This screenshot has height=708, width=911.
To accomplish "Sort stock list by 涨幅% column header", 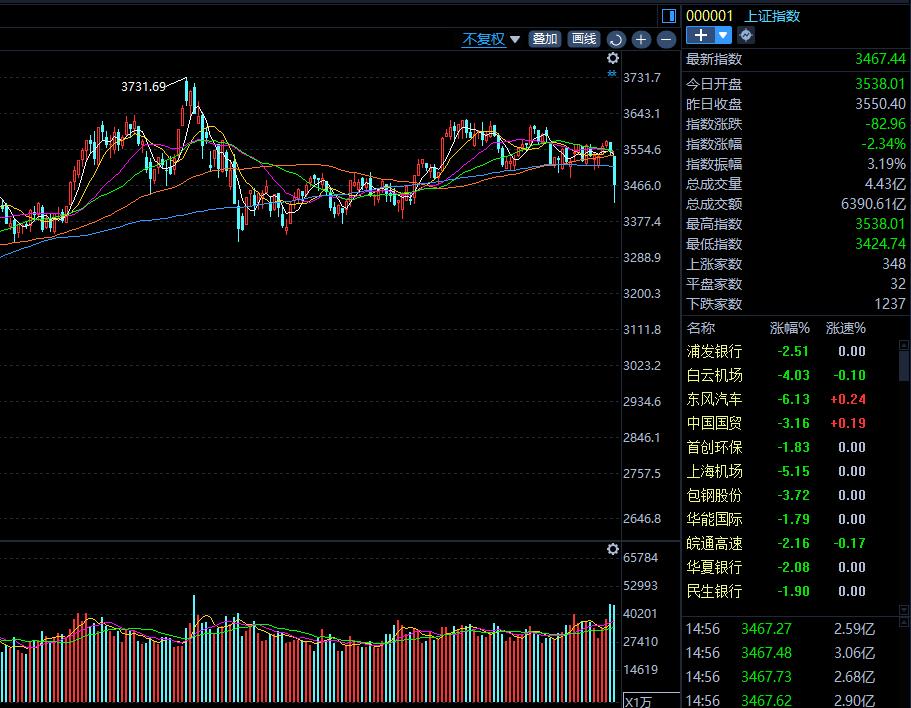I will pos(789,328).
